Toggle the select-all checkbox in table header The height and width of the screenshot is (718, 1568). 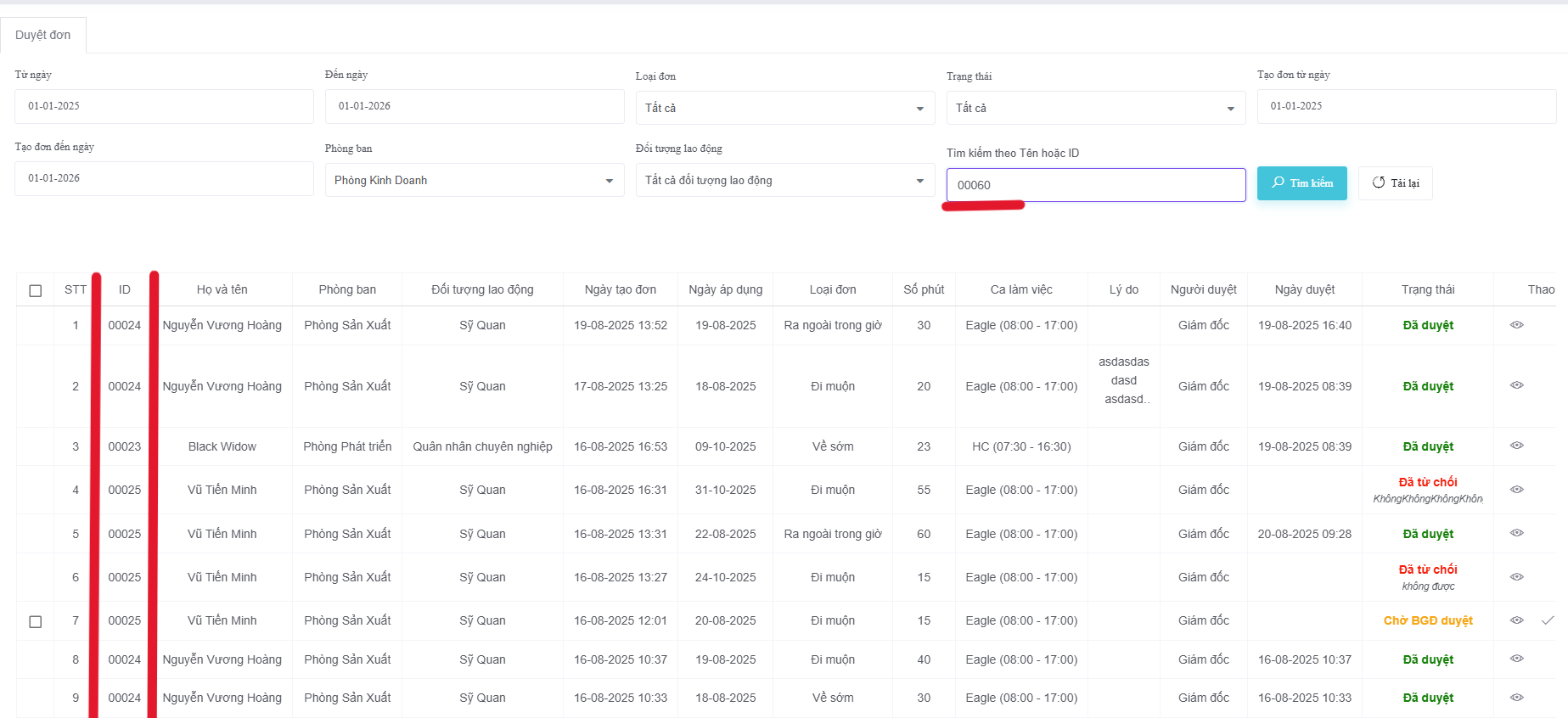point(36,290)
